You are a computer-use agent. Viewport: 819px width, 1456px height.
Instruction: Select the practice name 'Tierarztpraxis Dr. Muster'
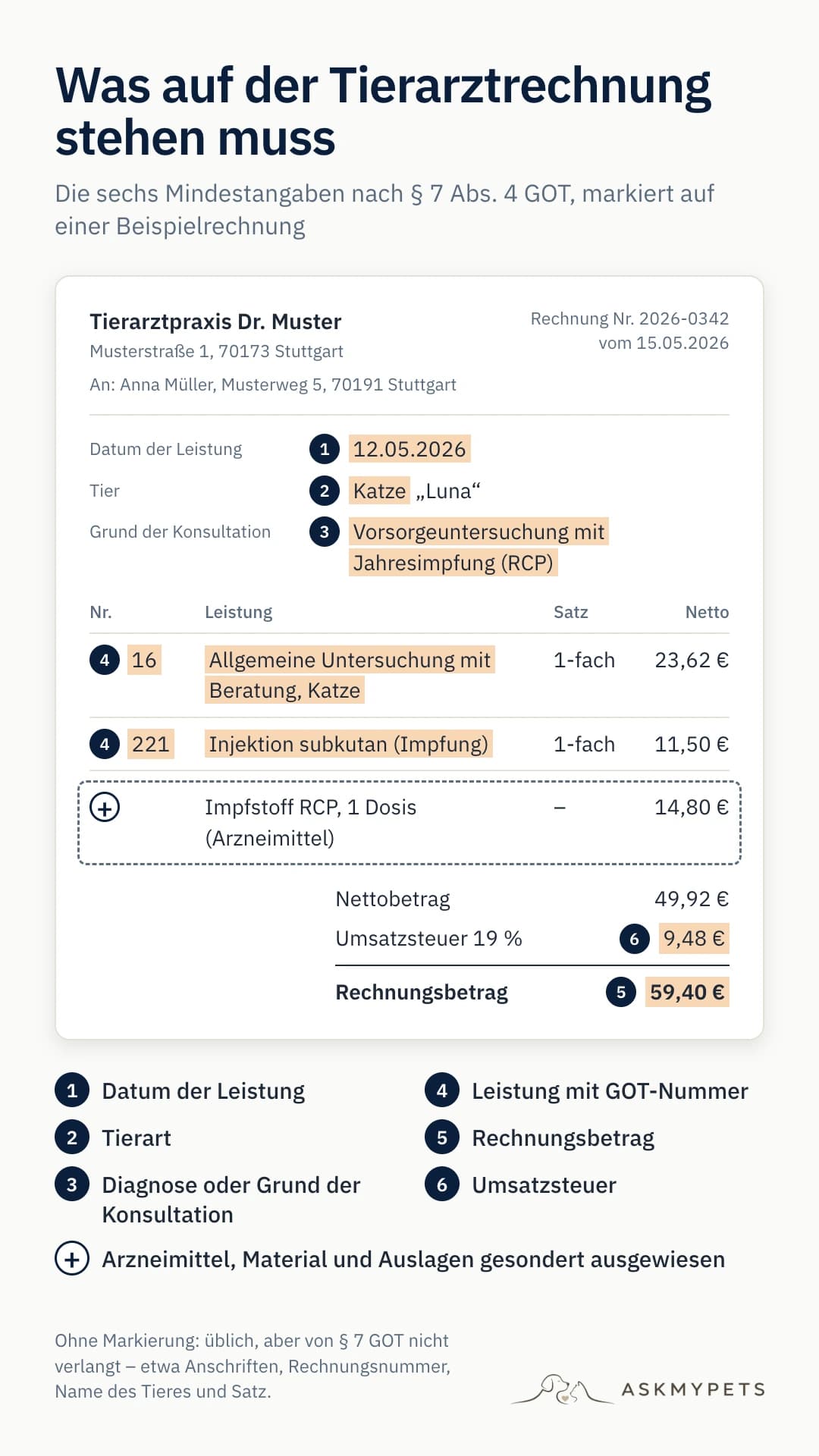215,322
